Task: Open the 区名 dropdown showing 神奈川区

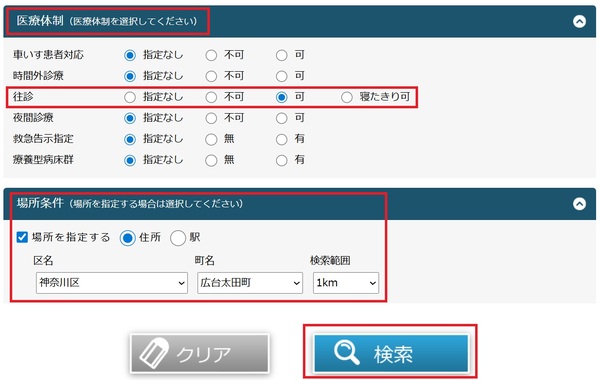Action: pyautogui.click(x=112, y=283)
